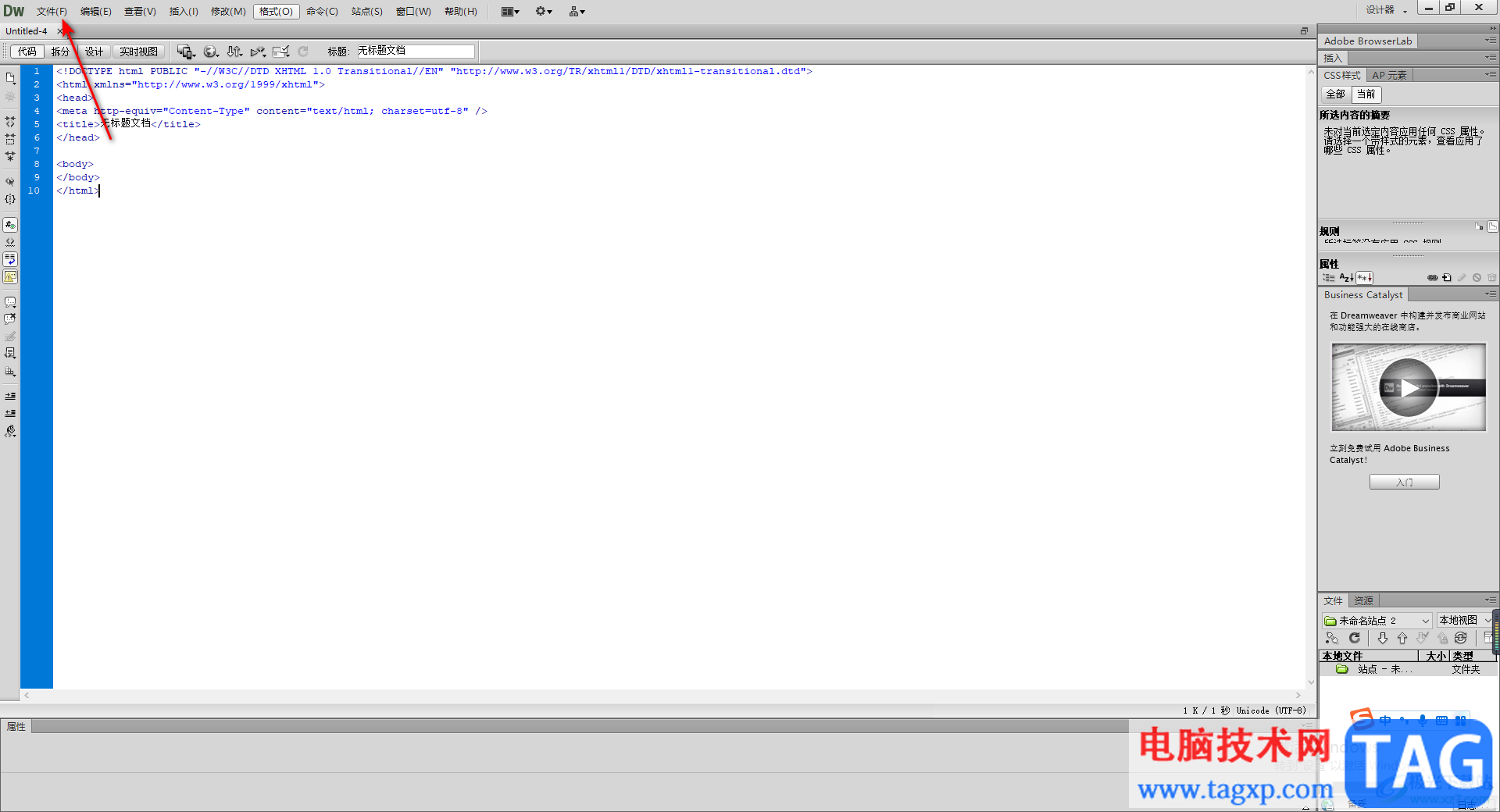Click the apply comment icon
The width and height of the screenshot is (1500, 812).
pos(10,301)
